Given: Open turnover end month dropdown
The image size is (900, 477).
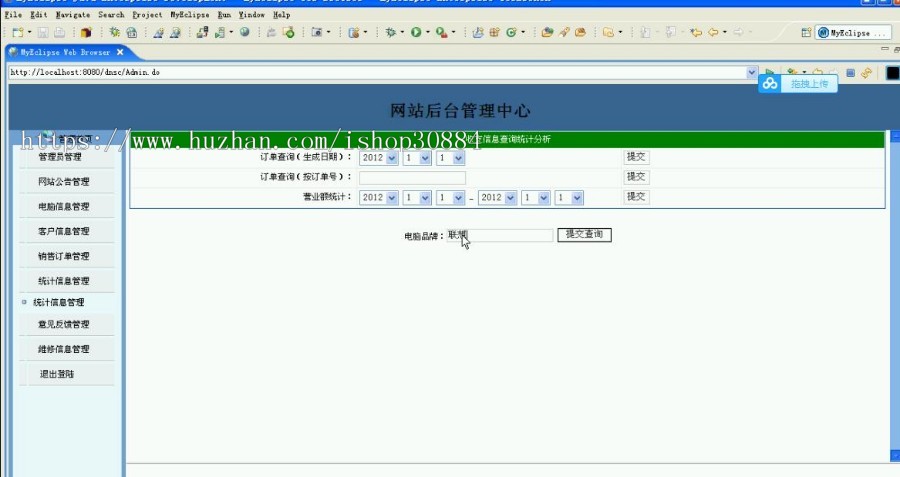Looking at the screenshot, I should point(544,197).
